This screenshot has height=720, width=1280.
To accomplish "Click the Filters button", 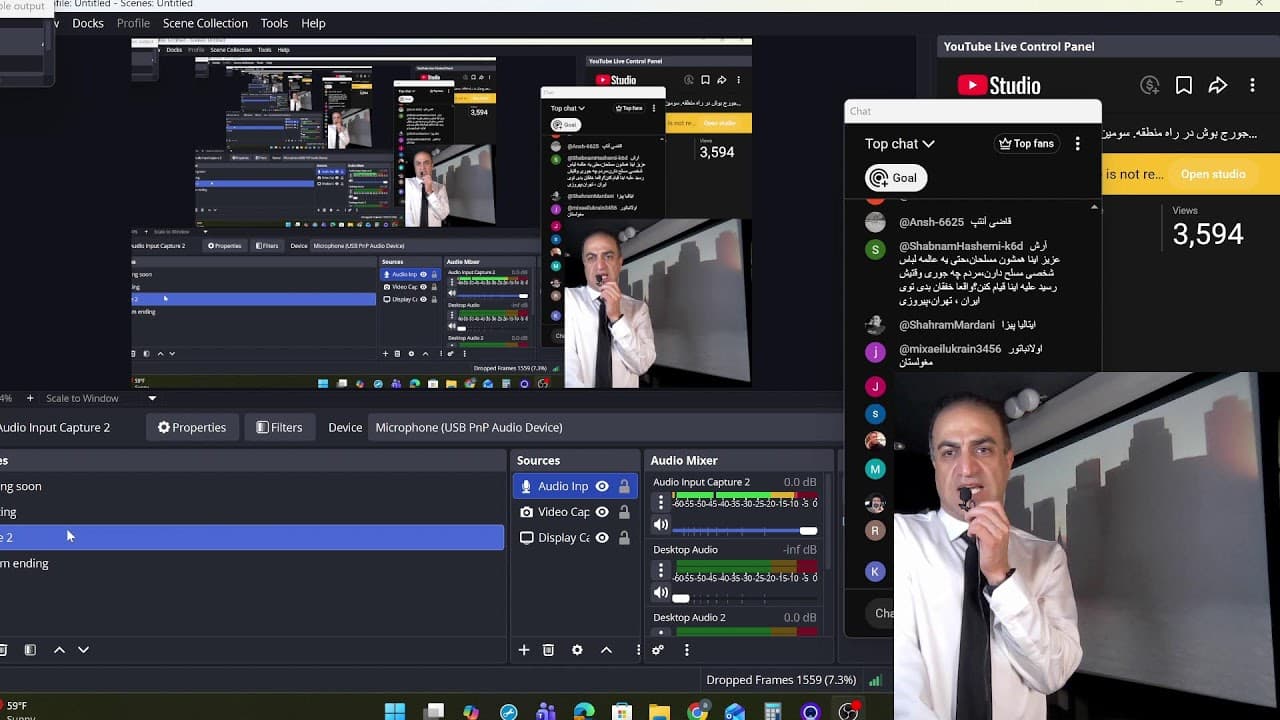I will [279, 428].
